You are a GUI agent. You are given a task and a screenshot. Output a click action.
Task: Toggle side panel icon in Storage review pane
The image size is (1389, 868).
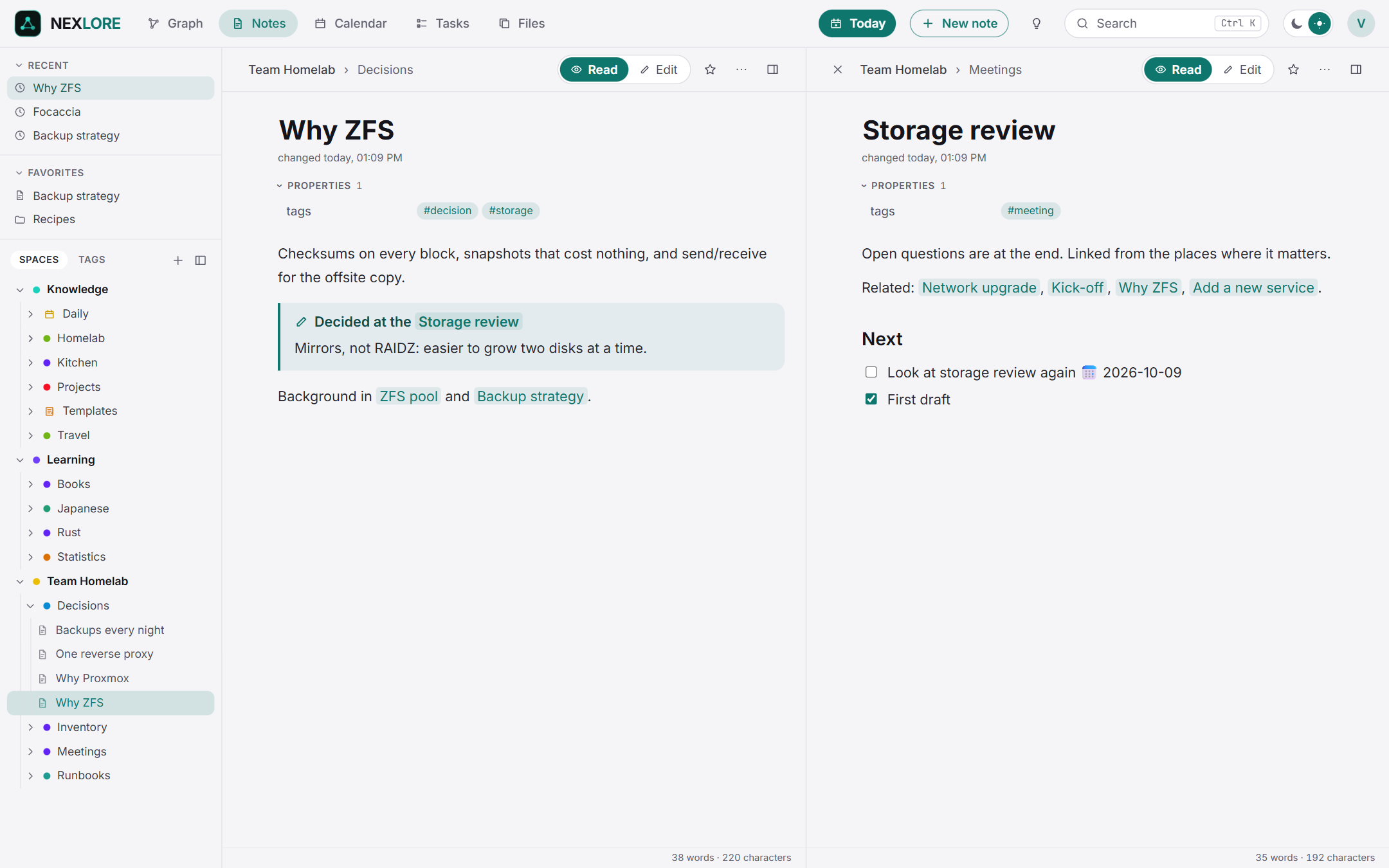click(1356, 69)
